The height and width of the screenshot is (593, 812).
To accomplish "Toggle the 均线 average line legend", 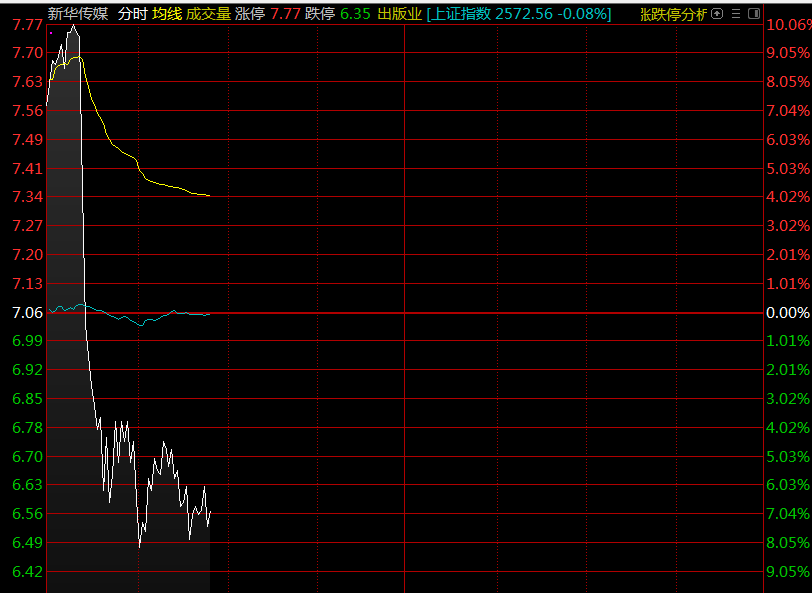I will point(167,14).
